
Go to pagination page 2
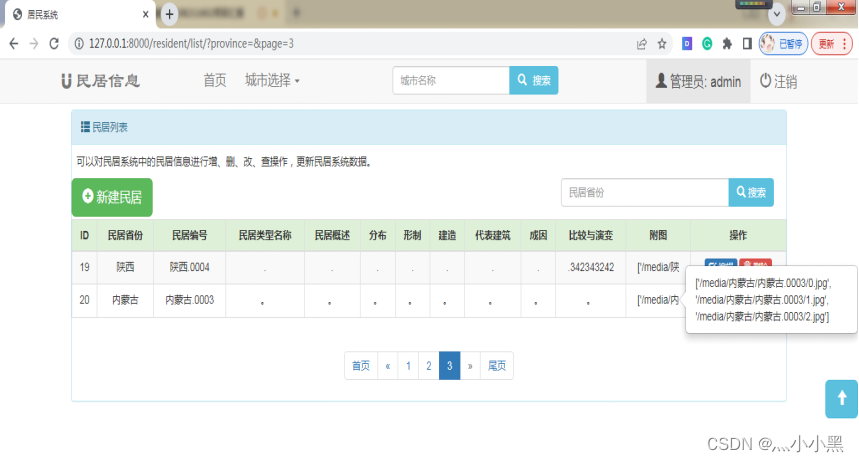(x=429, y=366)
